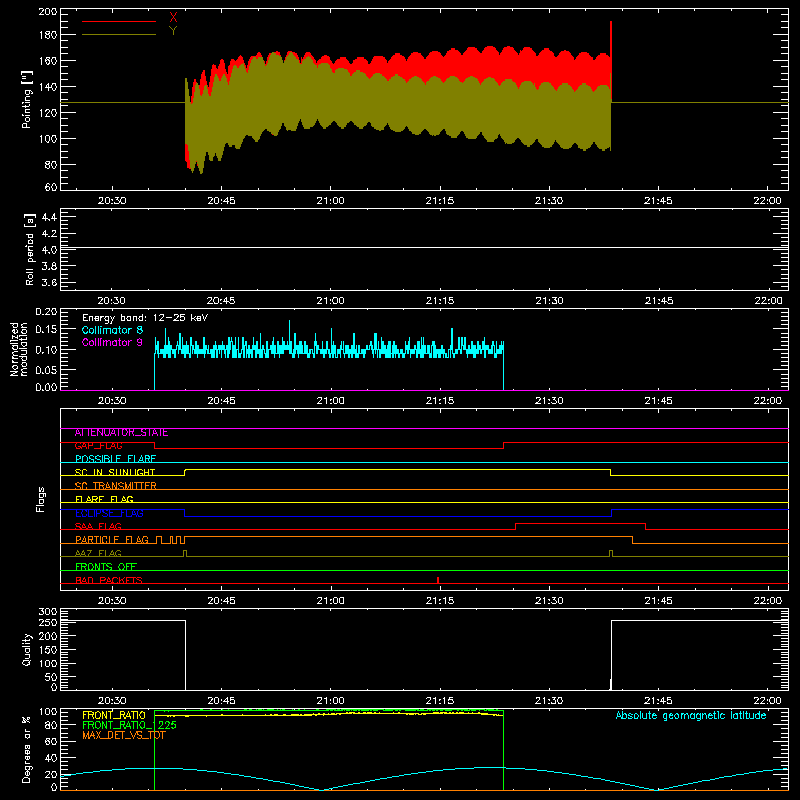Click the FRONTS_OFF flag label

tap(106, 567)
